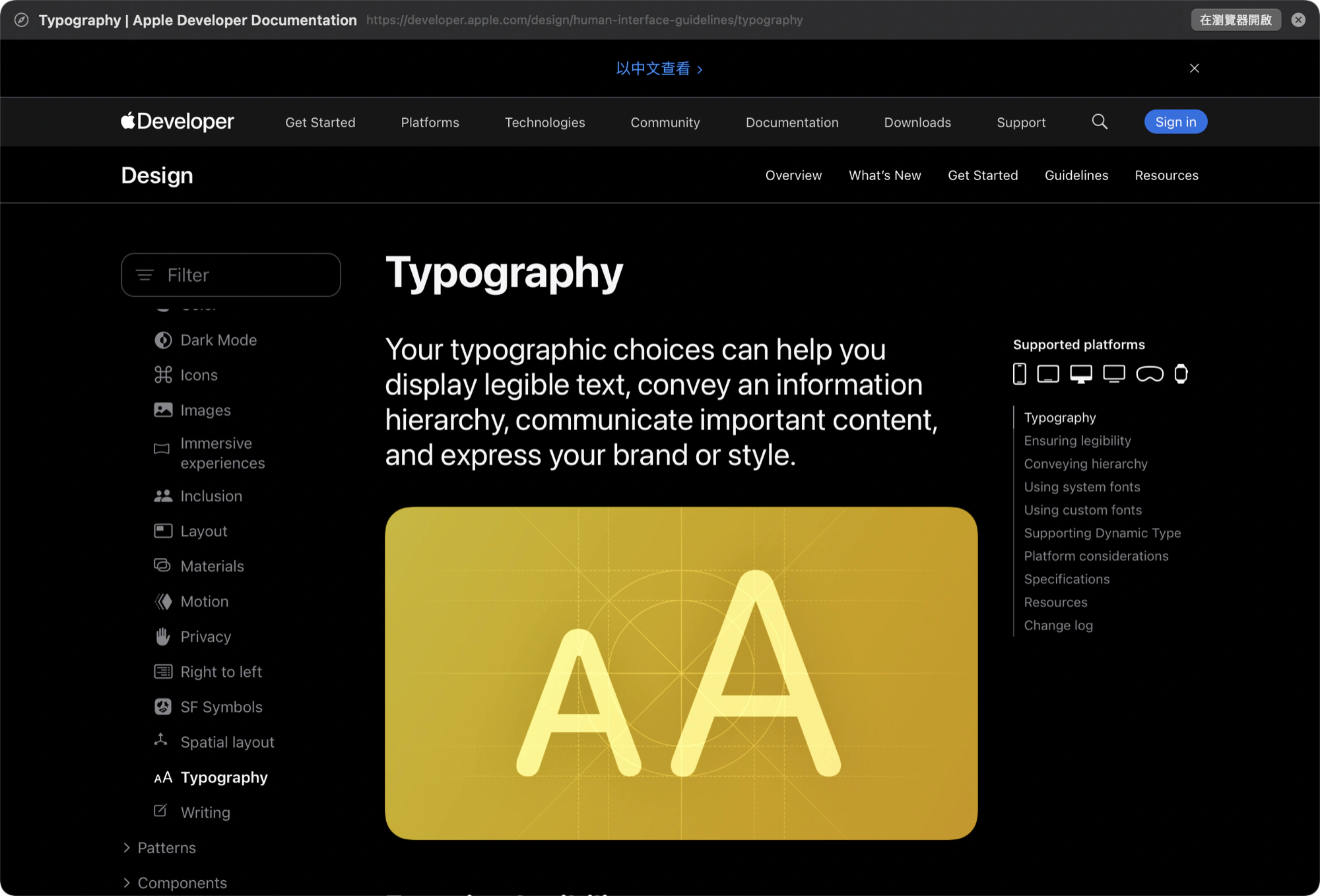Image resolution: width=1320 pixels, height=896 pixels.
Task: Go to the Documentation menu item
Action: pyautogui.click(x=792, y=122)
